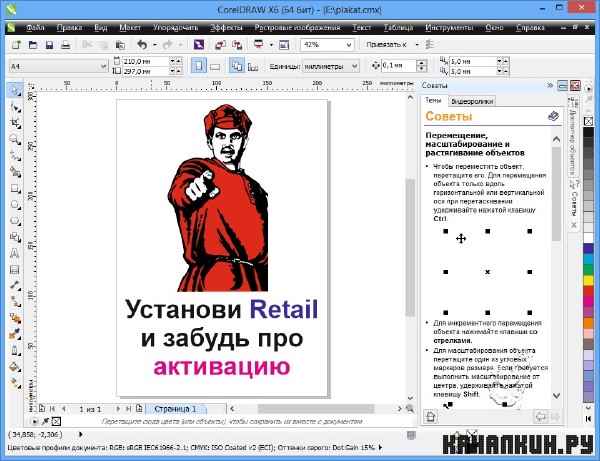This screenshot has height=461, width=600.
Task: Open the undo history dropdown arrow
Action: point(155,45)
